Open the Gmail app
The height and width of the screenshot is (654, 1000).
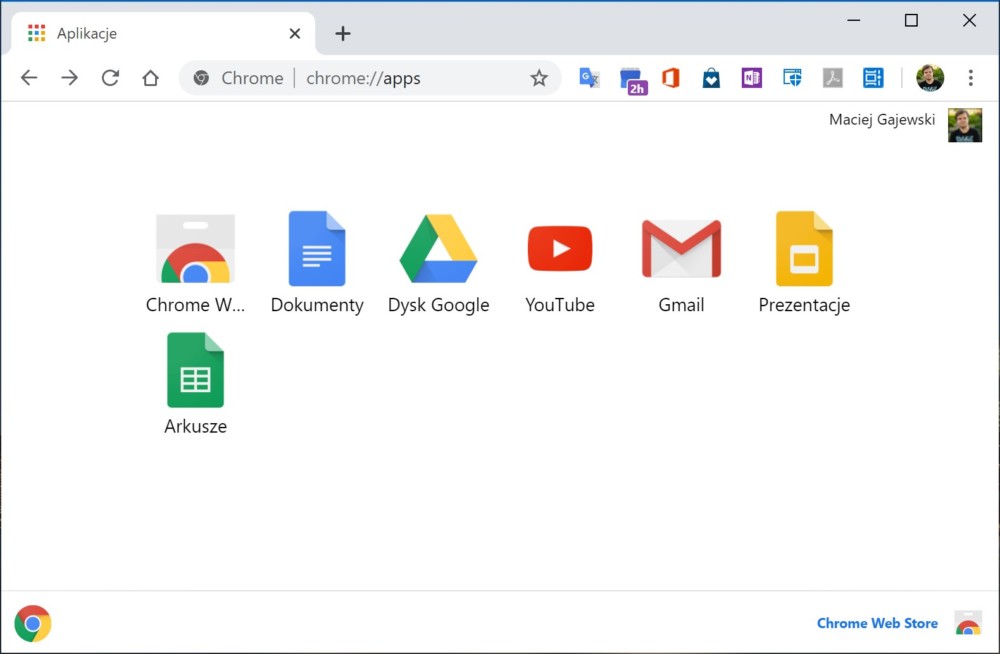pos(681,249)
